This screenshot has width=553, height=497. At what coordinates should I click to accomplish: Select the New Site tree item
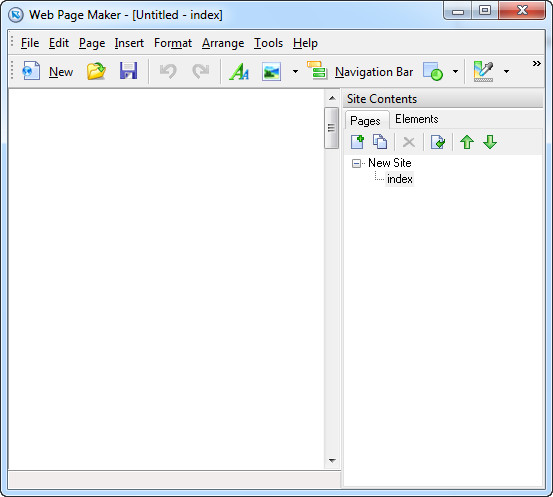coord(390,163)
